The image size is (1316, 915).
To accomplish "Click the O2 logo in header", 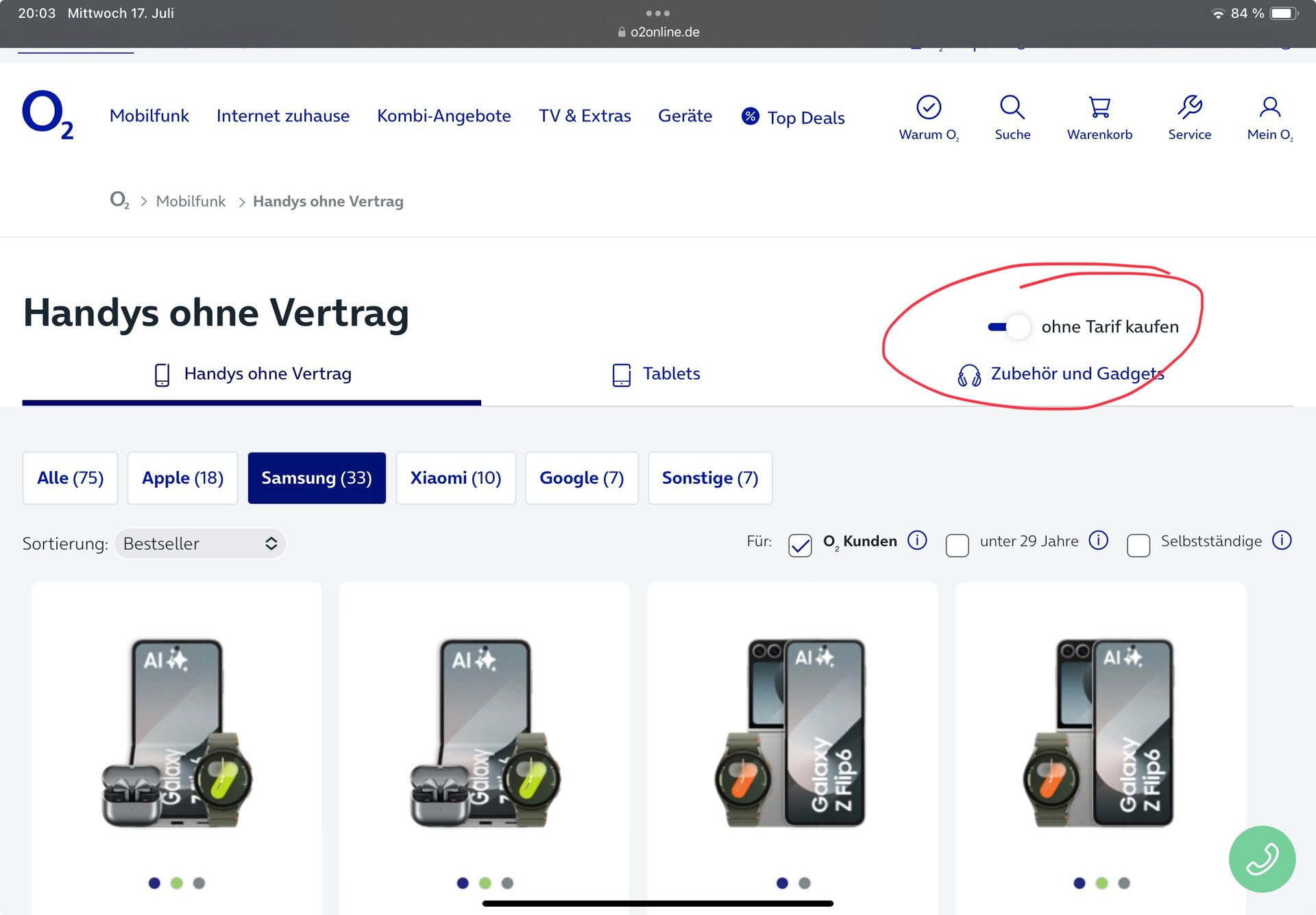I will click(48, 115).
